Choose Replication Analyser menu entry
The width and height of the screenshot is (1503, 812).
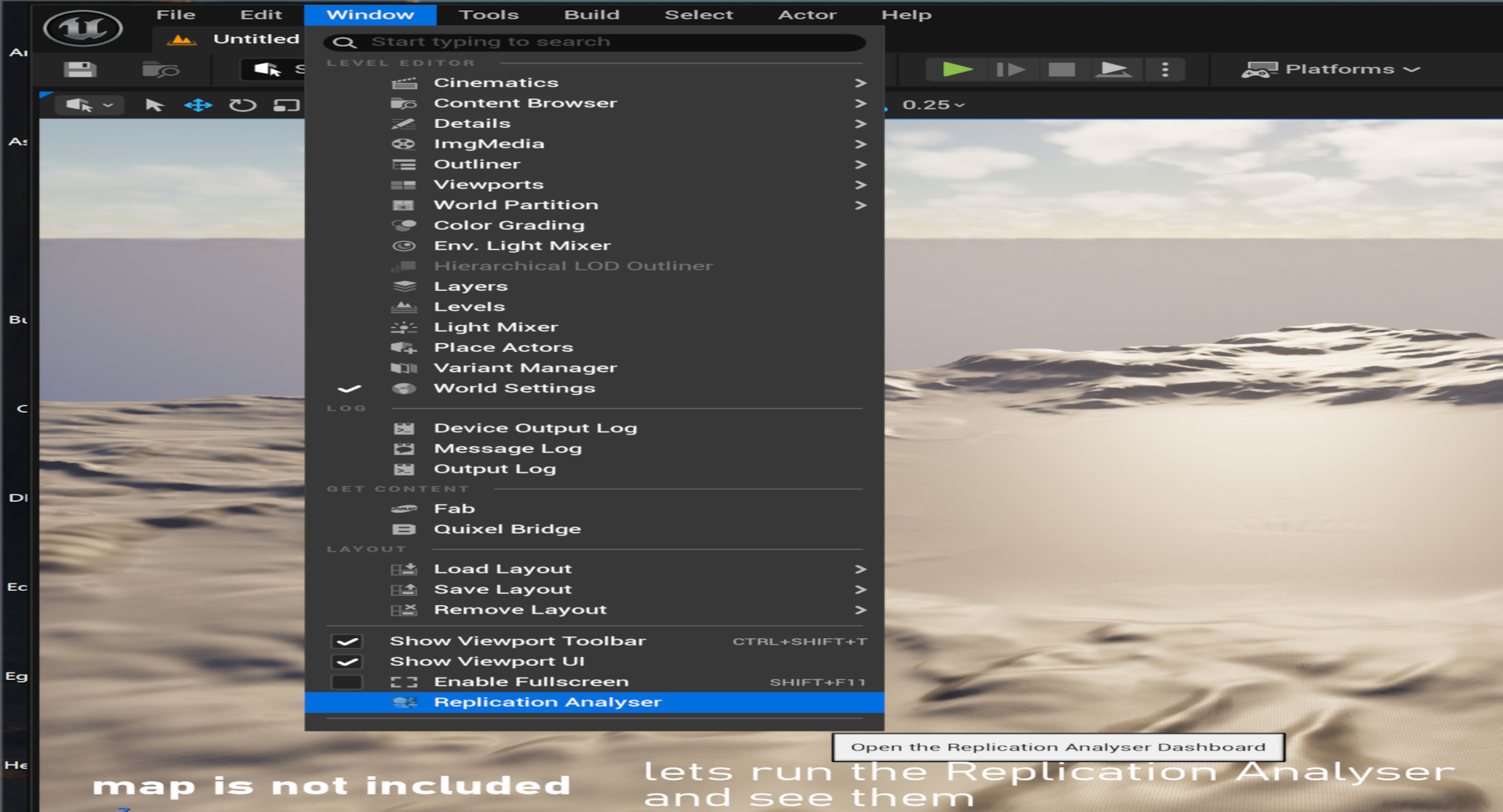[x=547, y=702]
